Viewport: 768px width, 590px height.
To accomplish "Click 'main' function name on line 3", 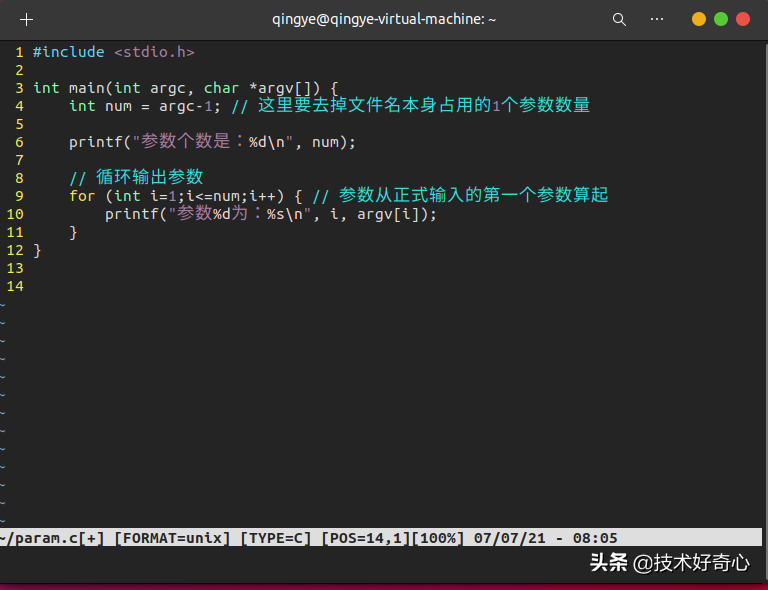I will click(86, 88).
